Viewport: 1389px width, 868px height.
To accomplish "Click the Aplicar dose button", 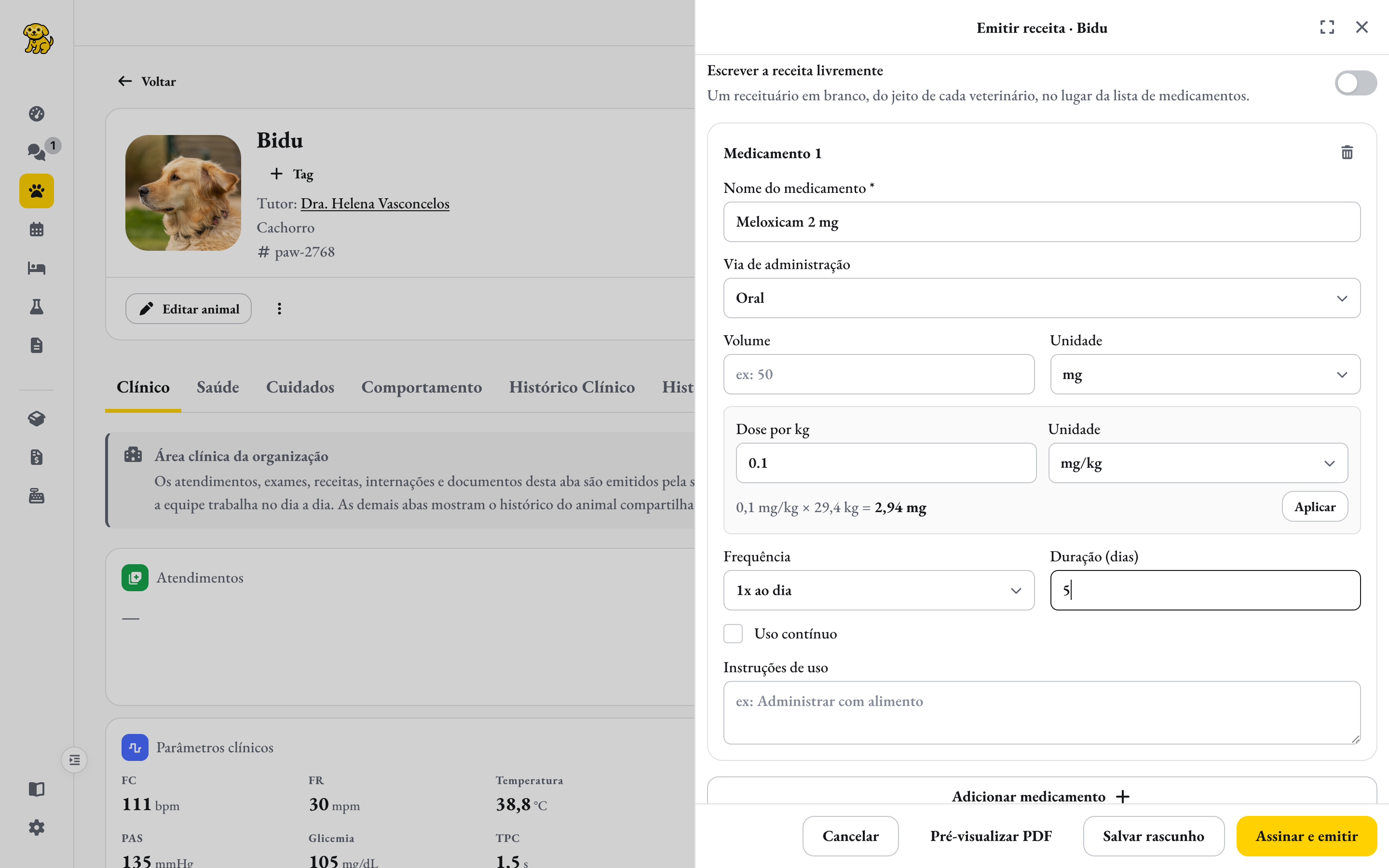I will 1314,506.
